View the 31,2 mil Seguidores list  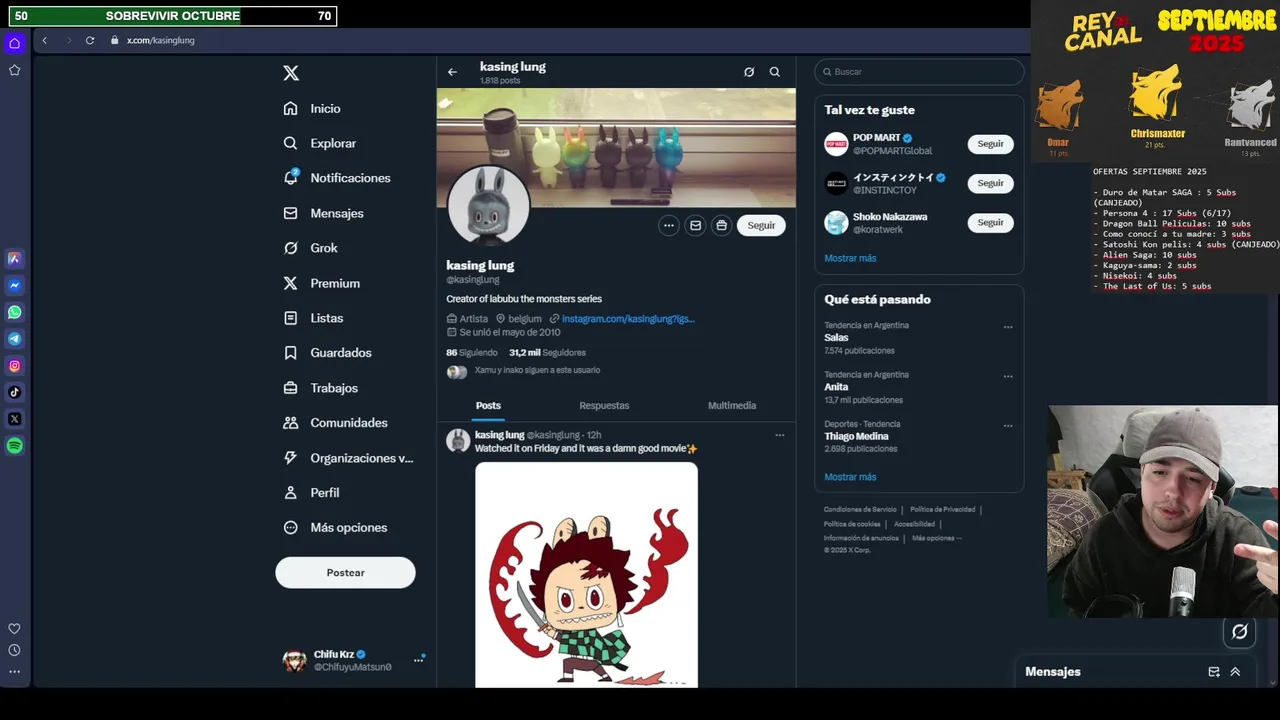547,353
